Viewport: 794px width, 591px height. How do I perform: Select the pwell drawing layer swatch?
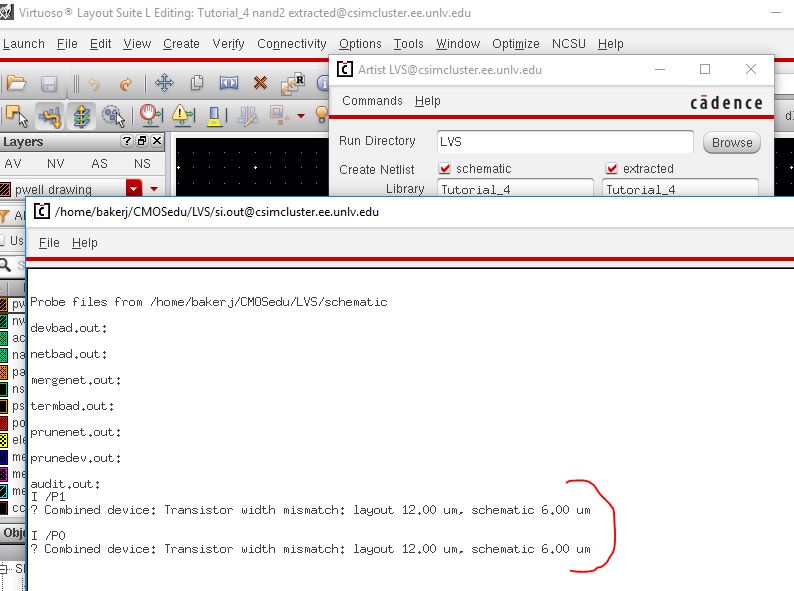click(x=5, y=189)
